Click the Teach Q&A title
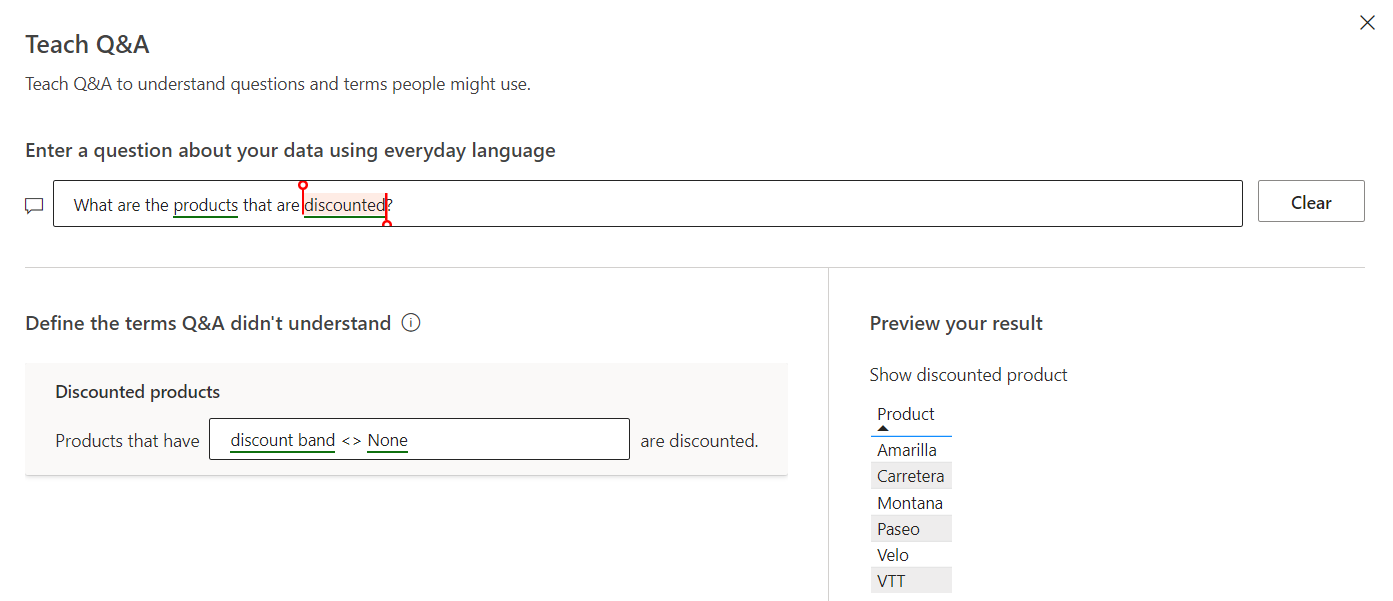The image size is (1393, 601). [88, 44]
